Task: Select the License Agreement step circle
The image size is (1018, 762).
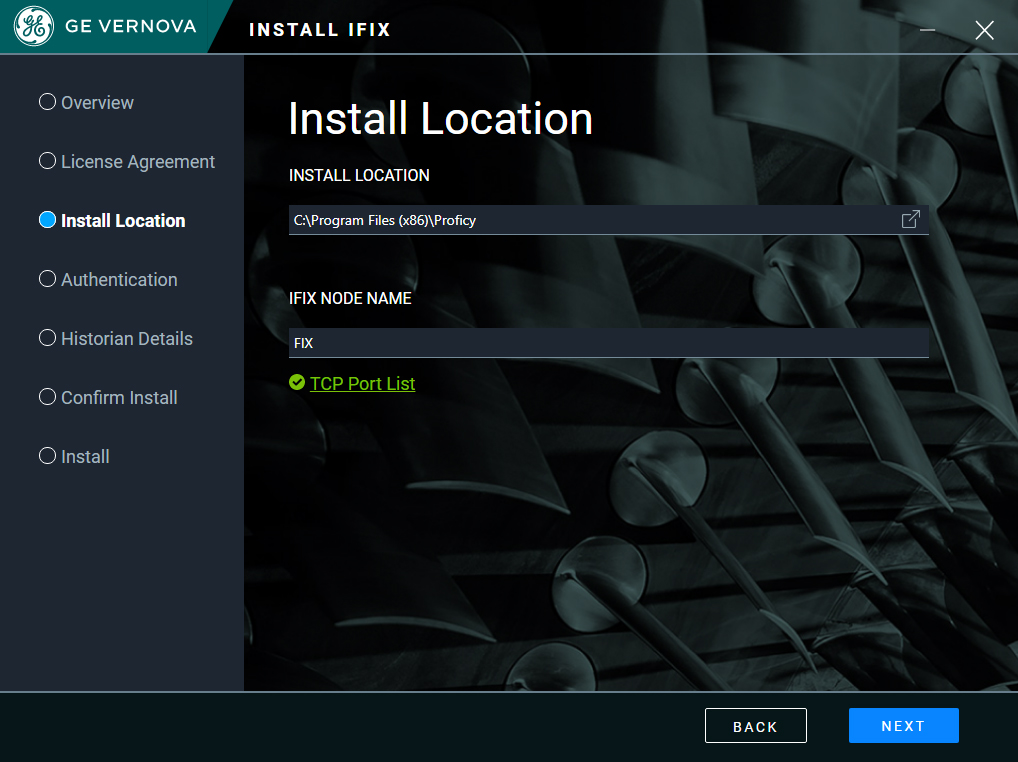Action: click(47, 161)
